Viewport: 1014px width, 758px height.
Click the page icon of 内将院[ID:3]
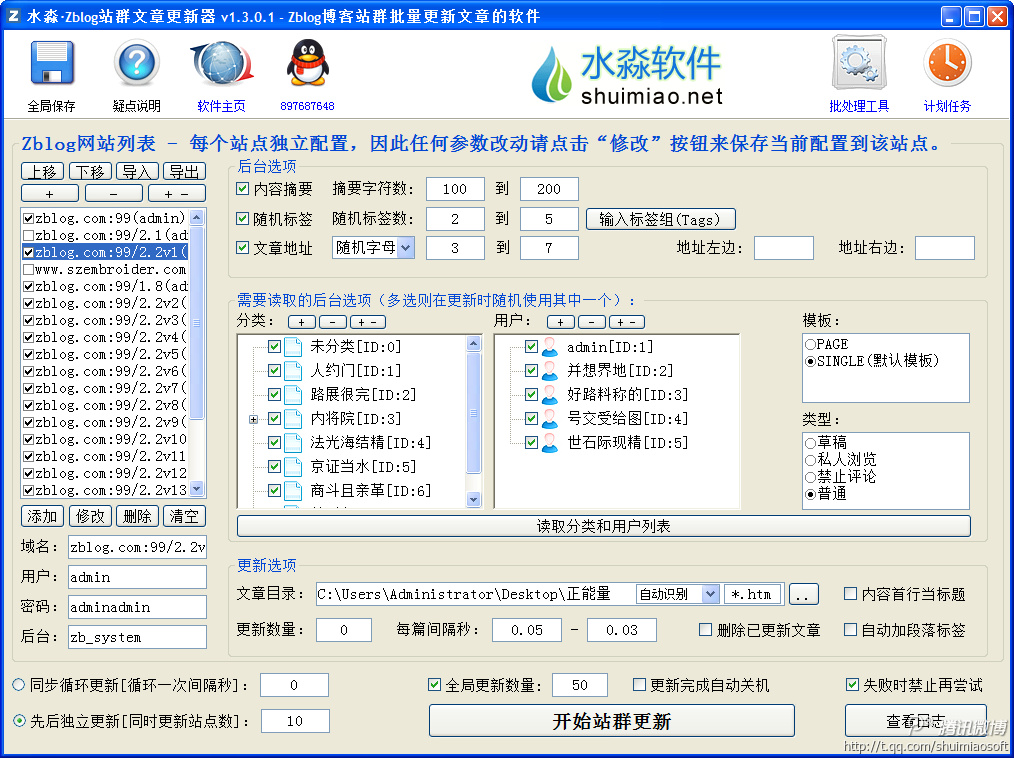294,419
